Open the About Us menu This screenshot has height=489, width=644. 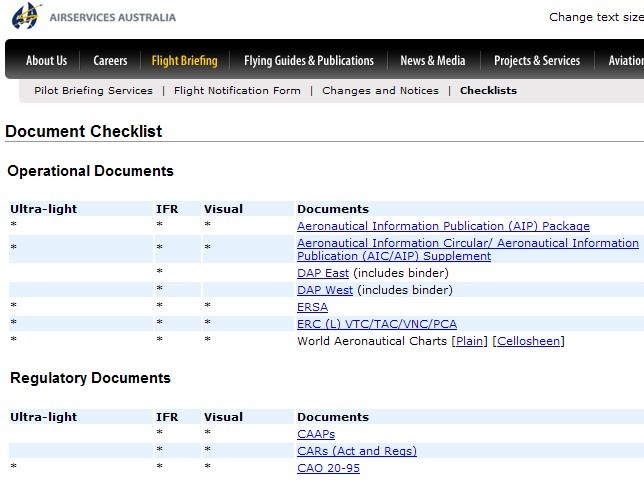point(46,61)
